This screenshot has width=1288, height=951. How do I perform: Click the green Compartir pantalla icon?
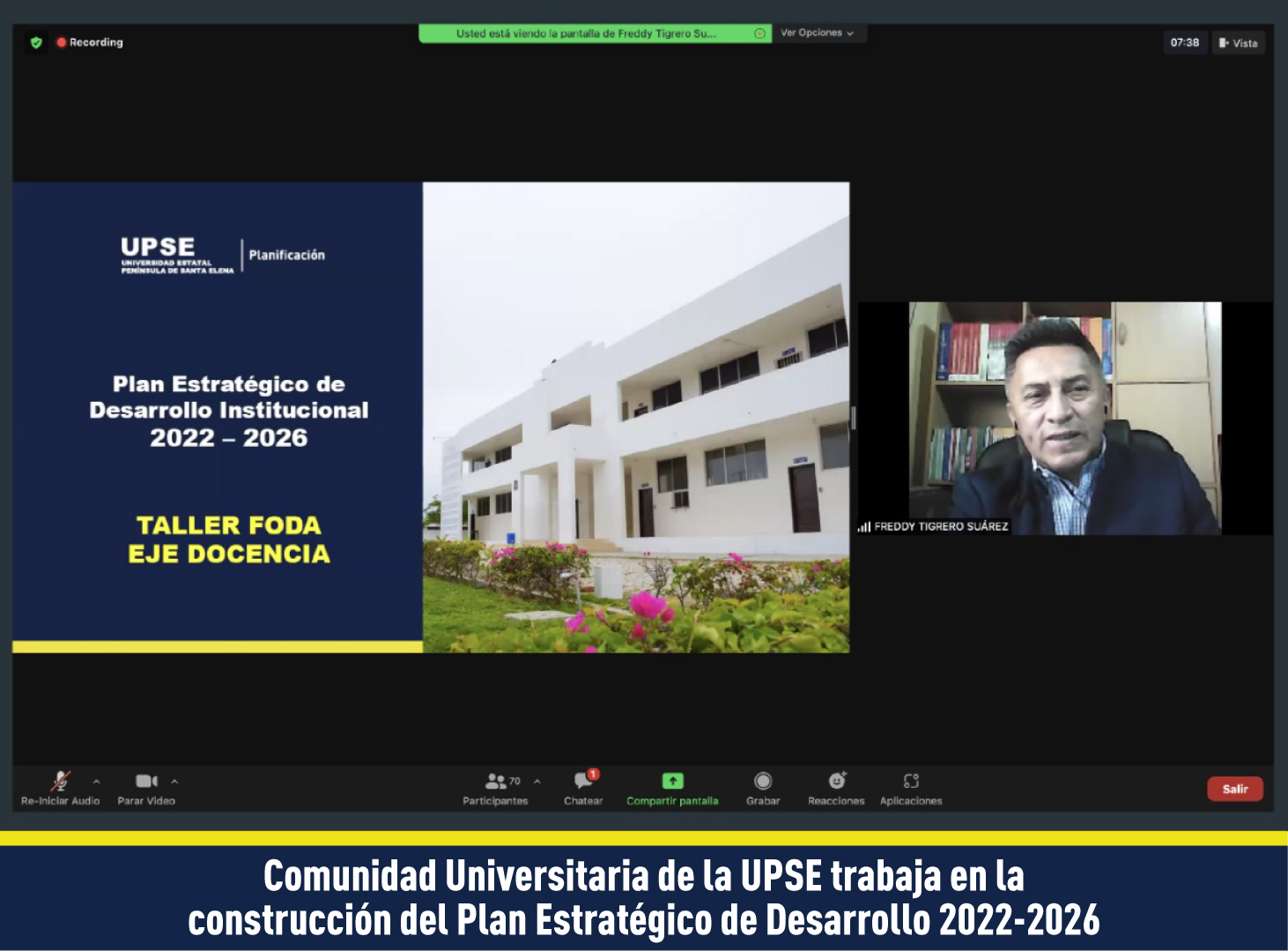coord(672,781)
